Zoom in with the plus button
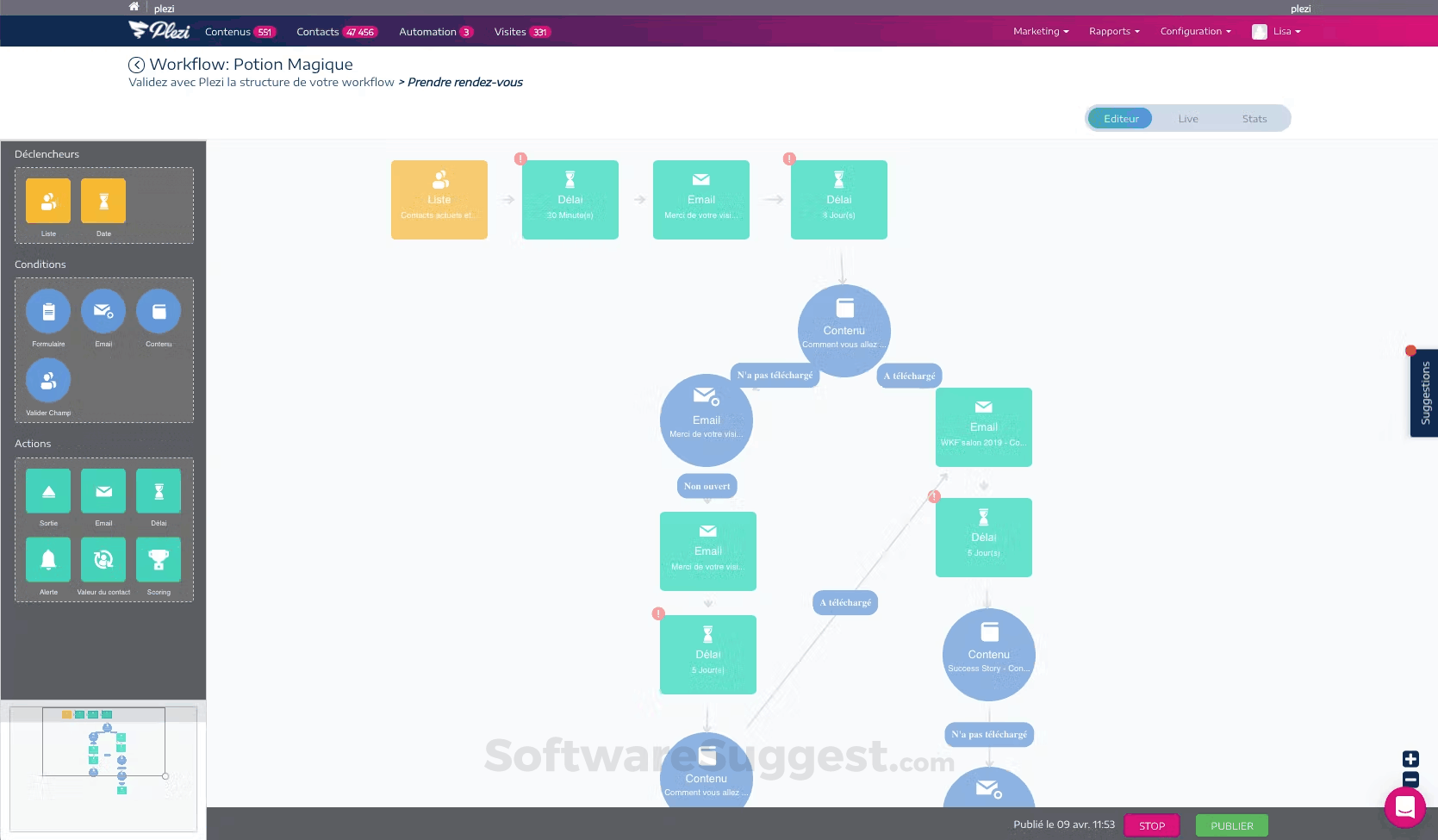1438x840 pixels. click(x=1410, y=759)
